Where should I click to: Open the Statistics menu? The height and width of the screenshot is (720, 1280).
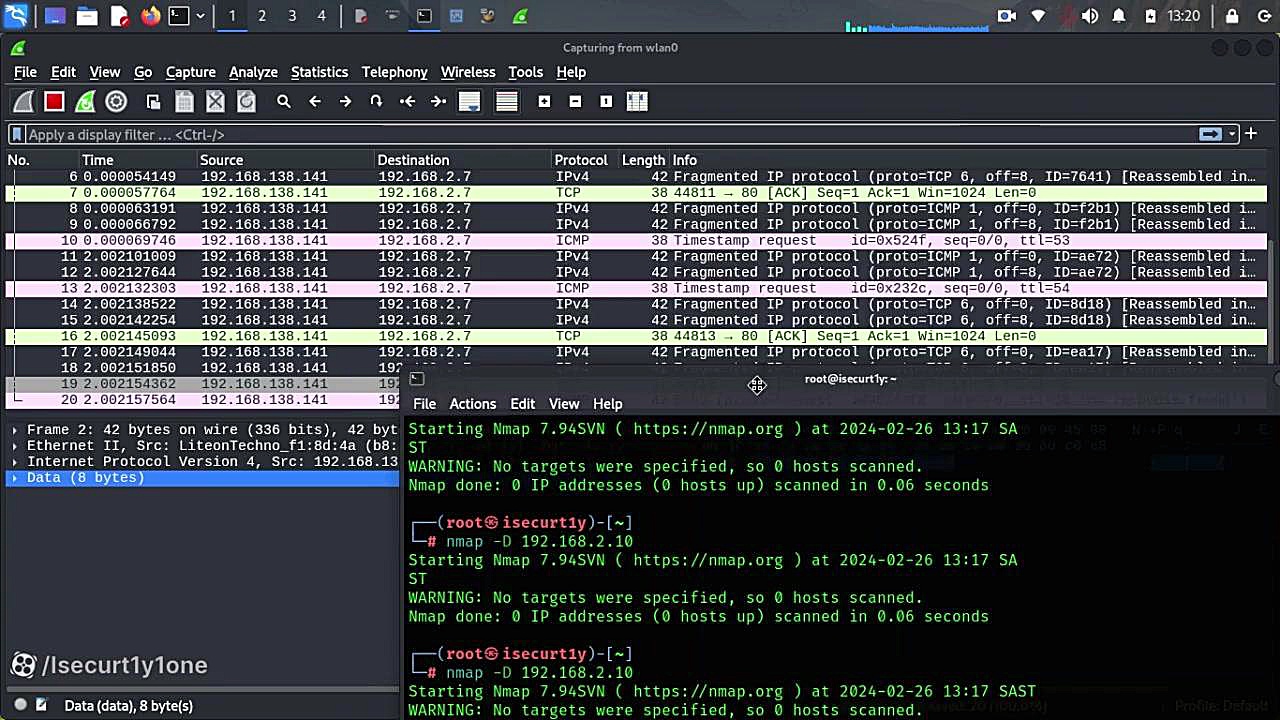319,71
